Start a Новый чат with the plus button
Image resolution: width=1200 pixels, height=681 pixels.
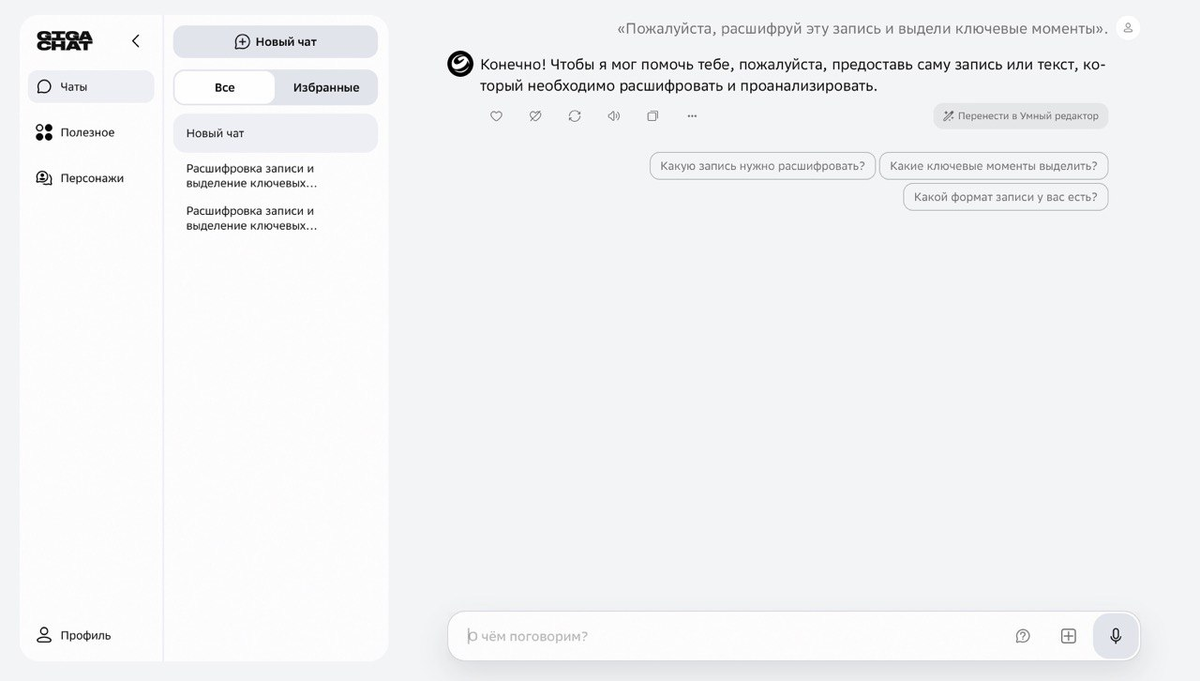[x=275, y=42]
